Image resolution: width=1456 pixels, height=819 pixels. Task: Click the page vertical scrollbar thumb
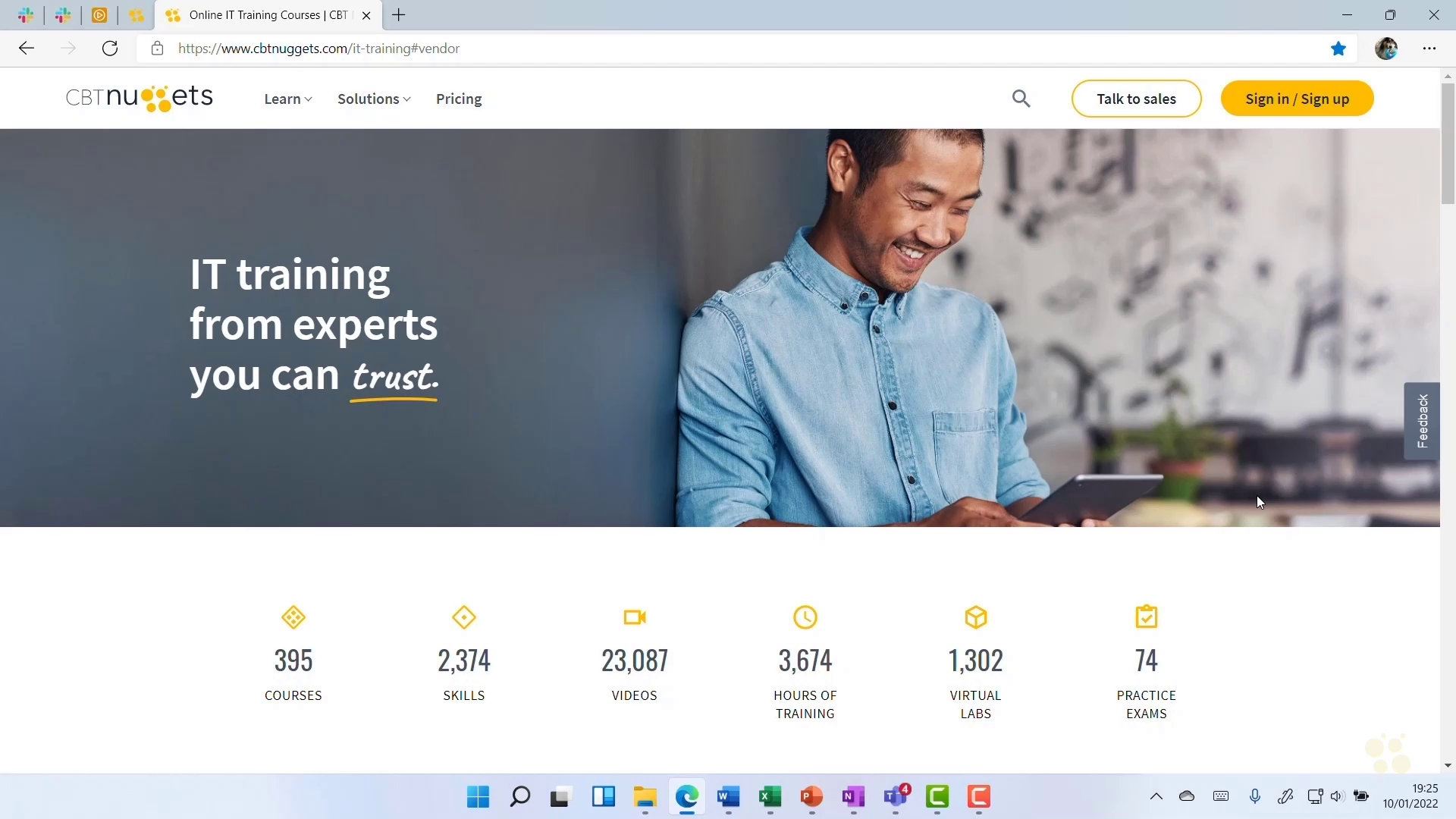1448,144
